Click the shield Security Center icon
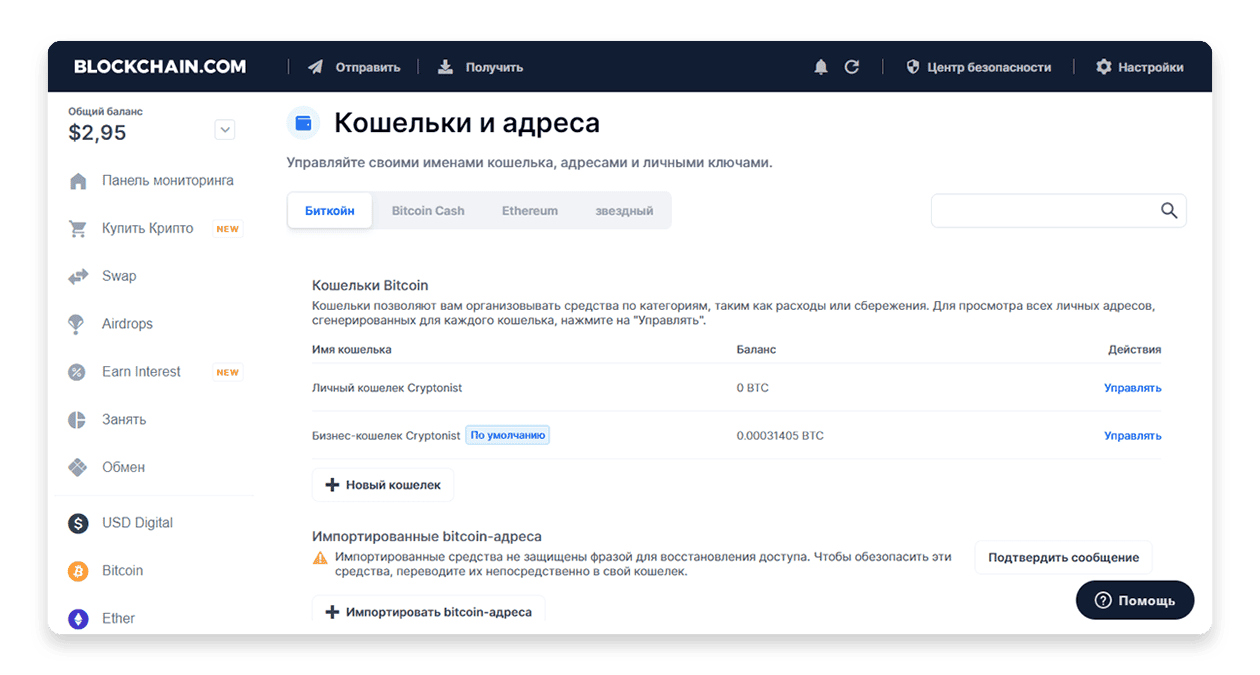Viewport: 1260px width, 675px height. [x=912, y=67]
